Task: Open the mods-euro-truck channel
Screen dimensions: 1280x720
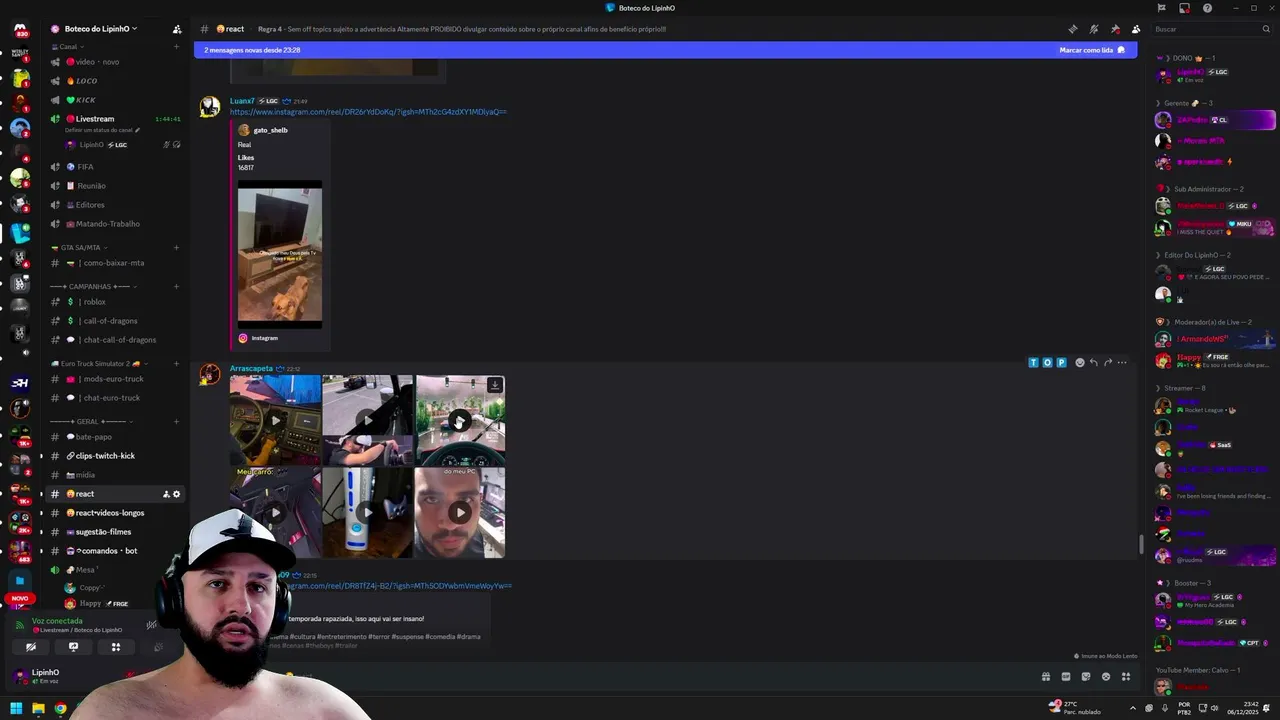Action: pyautogui.click(x=115, y=379)
